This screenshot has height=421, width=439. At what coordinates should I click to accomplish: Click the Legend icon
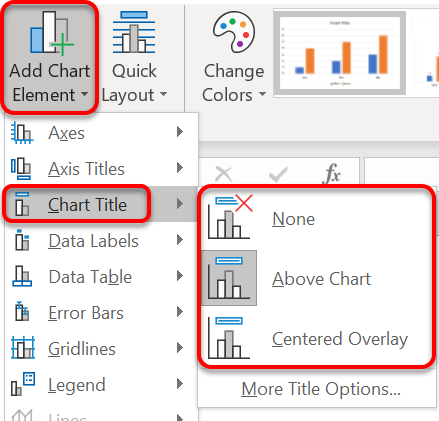point(23,384)
